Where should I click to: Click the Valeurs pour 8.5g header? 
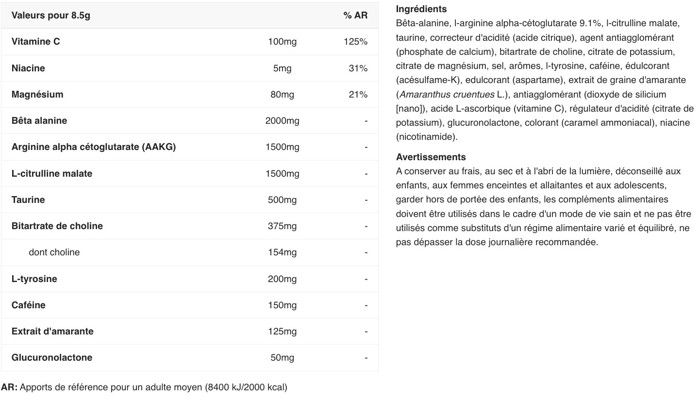[x=51, y=15]
